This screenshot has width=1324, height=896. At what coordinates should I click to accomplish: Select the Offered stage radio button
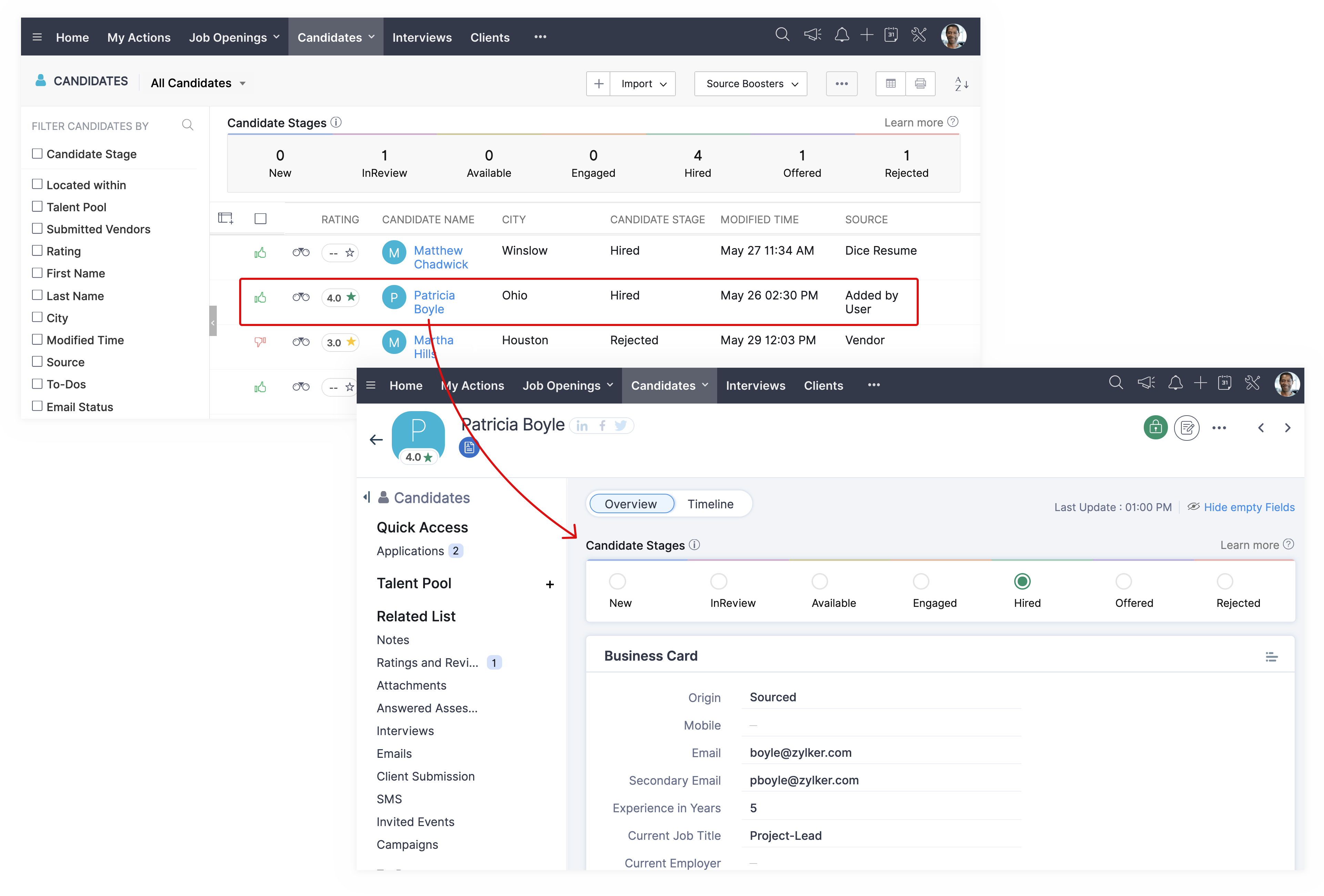pos(1123,581)
